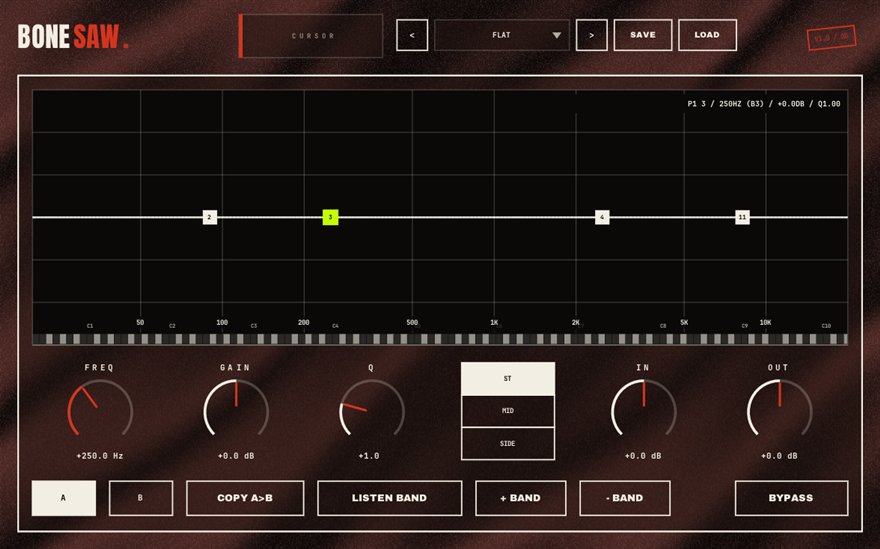The width and height of the screenshot is (880, 549).
Task: Click the 1K frequency label
Action: click(x=494, y=323)
